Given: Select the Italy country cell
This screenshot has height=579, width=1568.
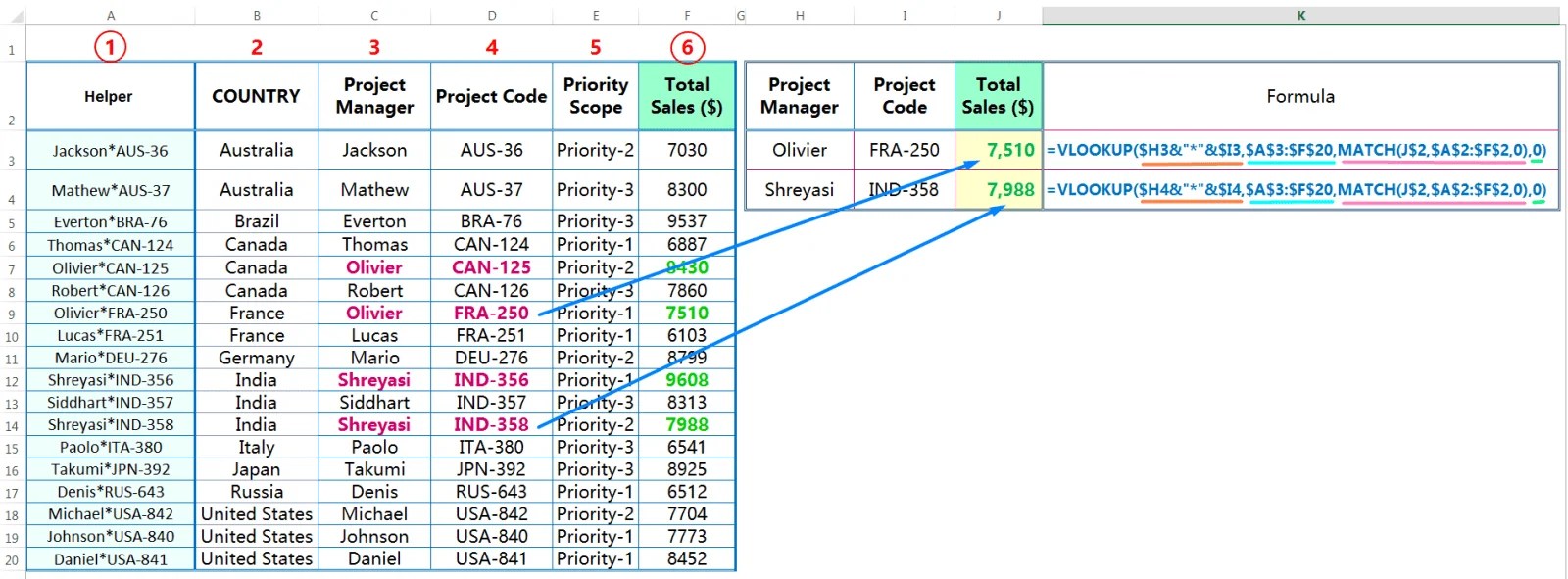Looking at the screenshot, I should tap(257, 448).
